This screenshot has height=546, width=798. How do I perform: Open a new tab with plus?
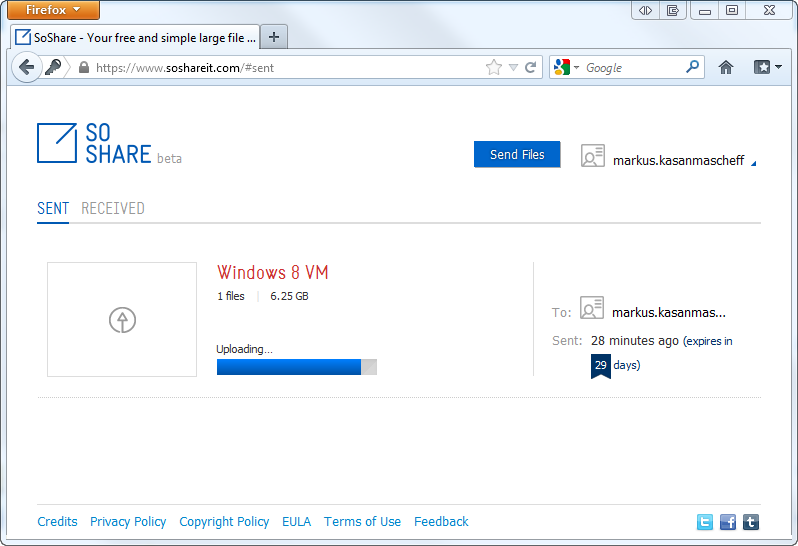click(274, 37)
